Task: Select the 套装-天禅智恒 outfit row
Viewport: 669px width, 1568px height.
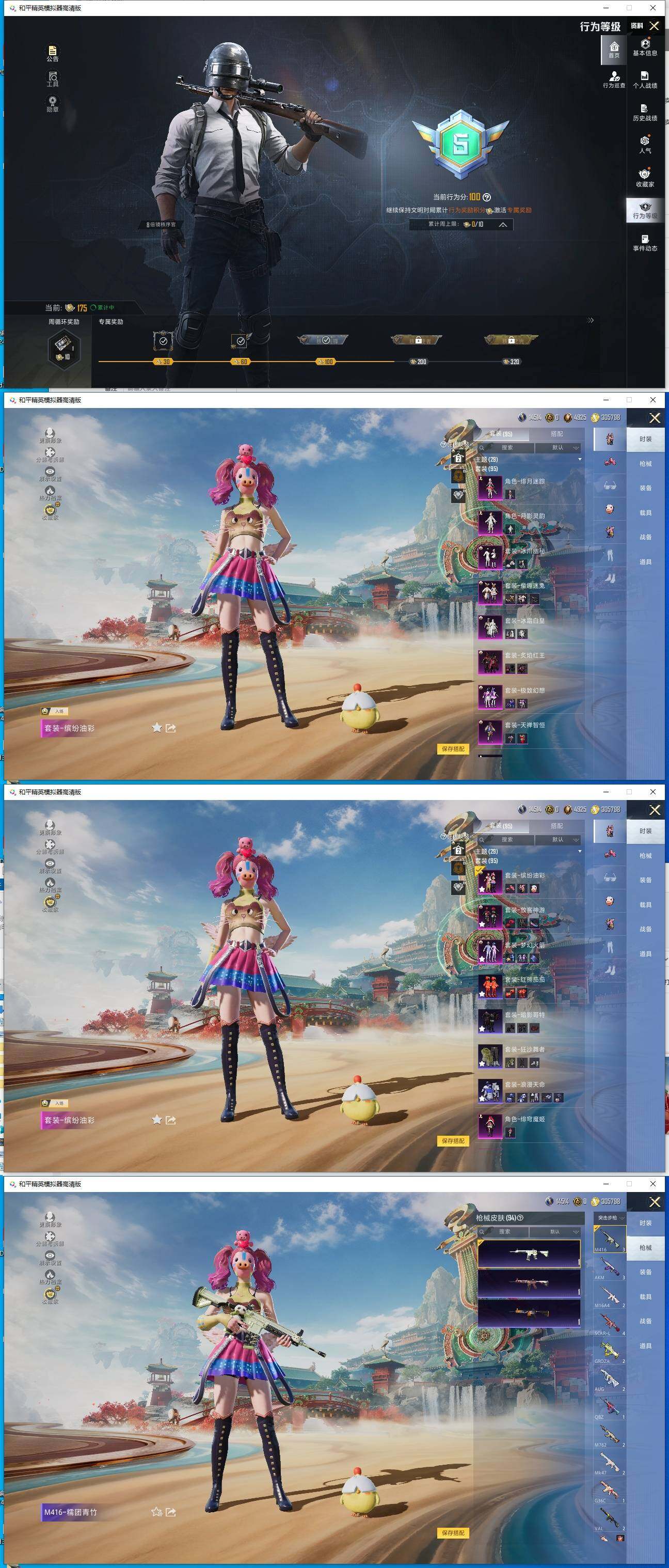Action: point(529,732)
